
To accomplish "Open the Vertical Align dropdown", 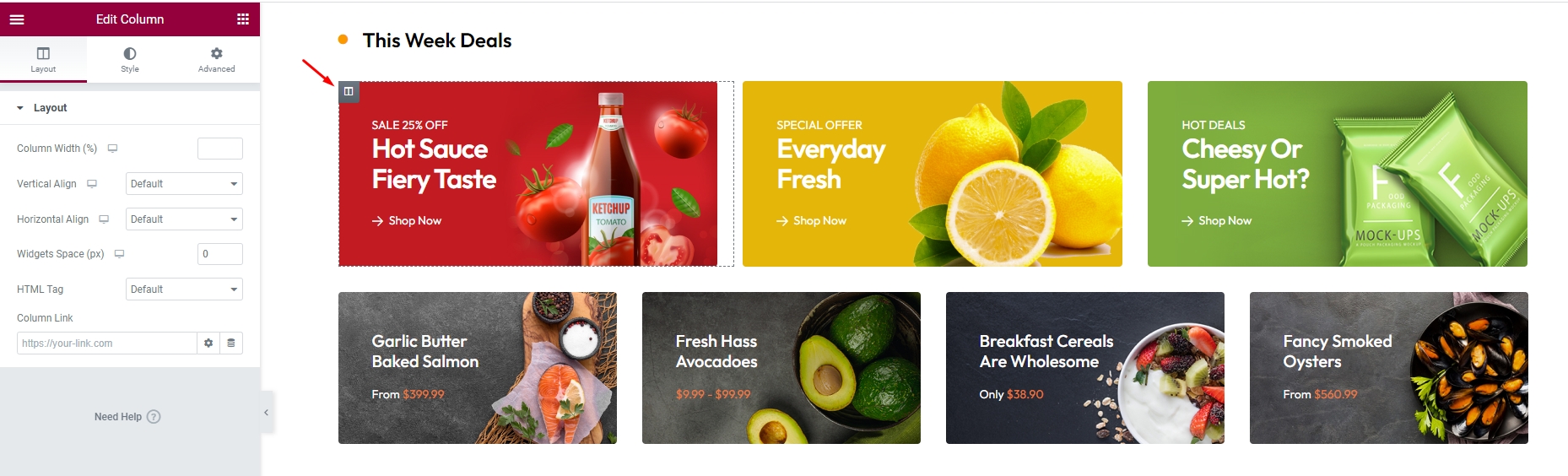I will [x=184, y=184].
